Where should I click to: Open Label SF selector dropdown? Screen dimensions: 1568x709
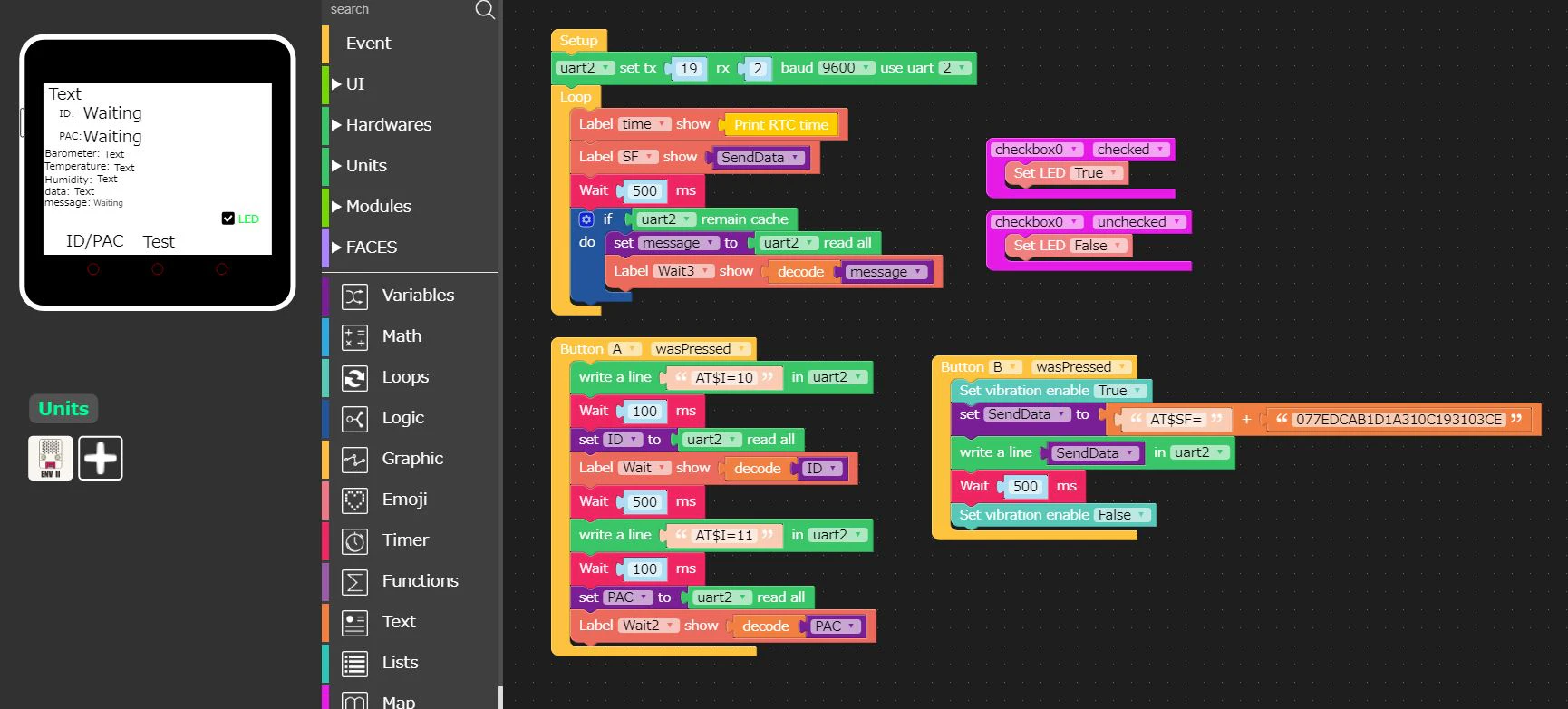[638, 157]
